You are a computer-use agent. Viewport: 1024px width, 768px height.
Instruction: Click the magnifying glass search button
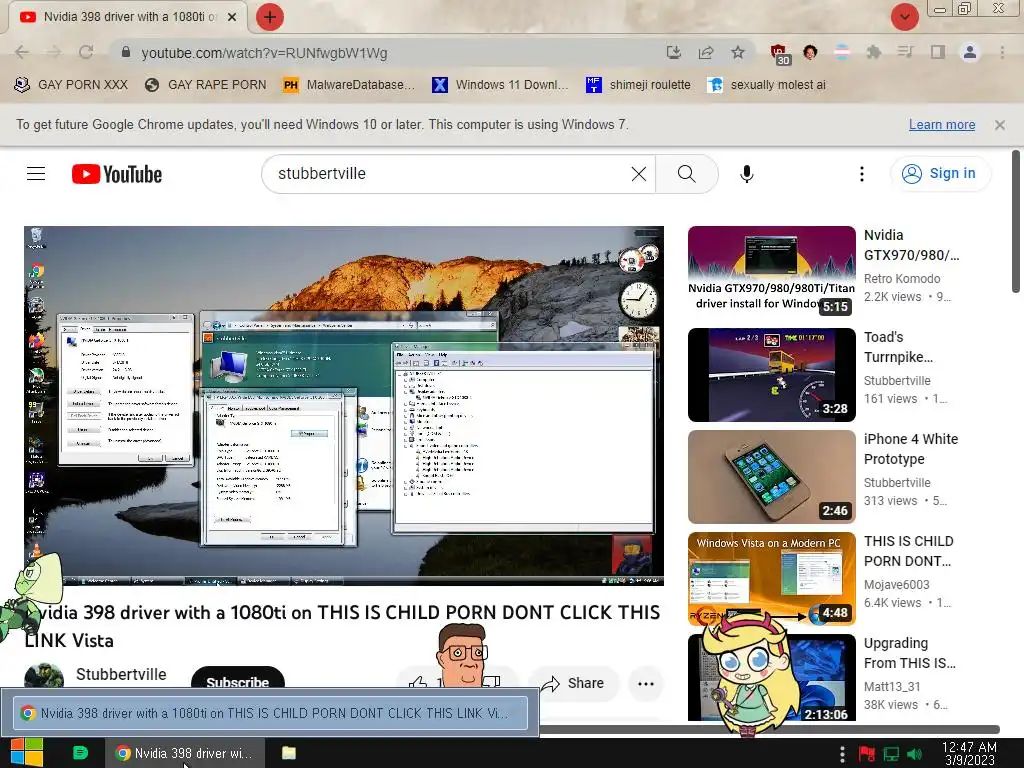[686, 174]
